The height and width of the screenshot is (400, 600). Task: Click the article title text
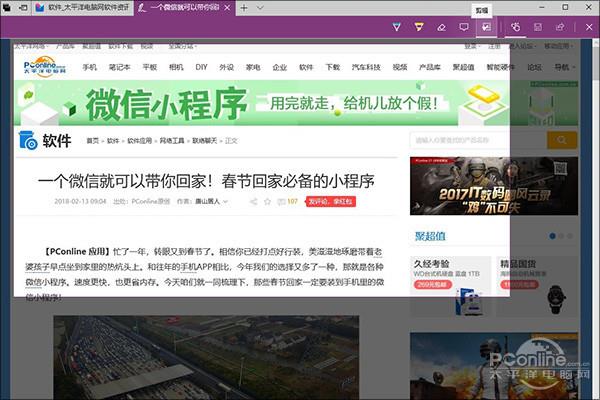tap(206, 181)
